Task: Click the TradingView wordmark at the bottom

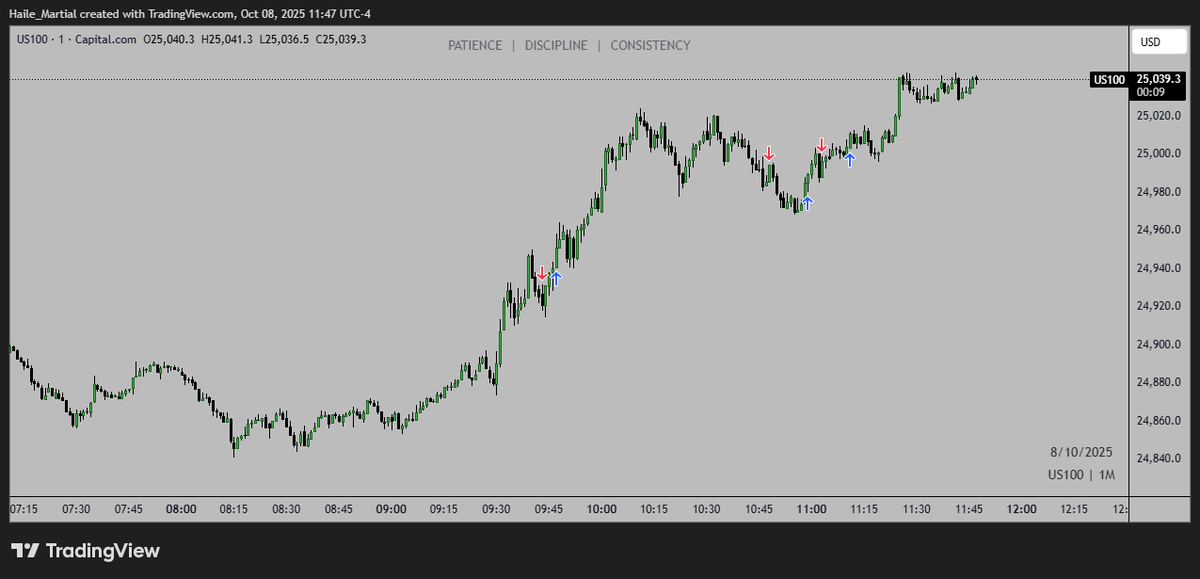Action: (x=105, y=551)
